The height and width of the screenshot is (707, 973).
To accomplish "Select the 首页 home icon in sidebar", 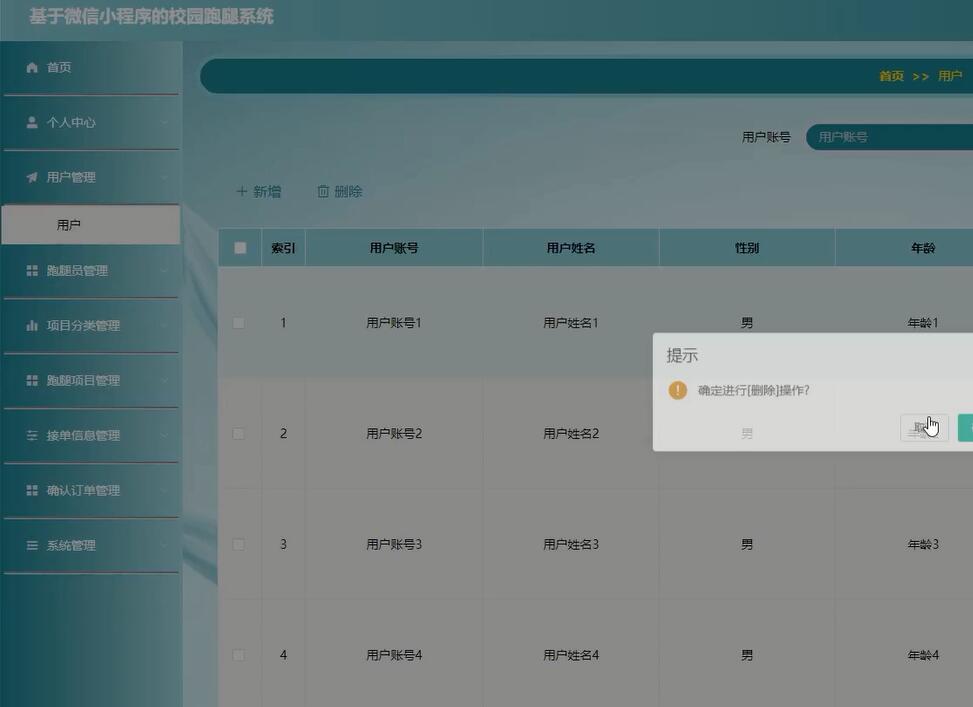I will click(x=31, y=67).
